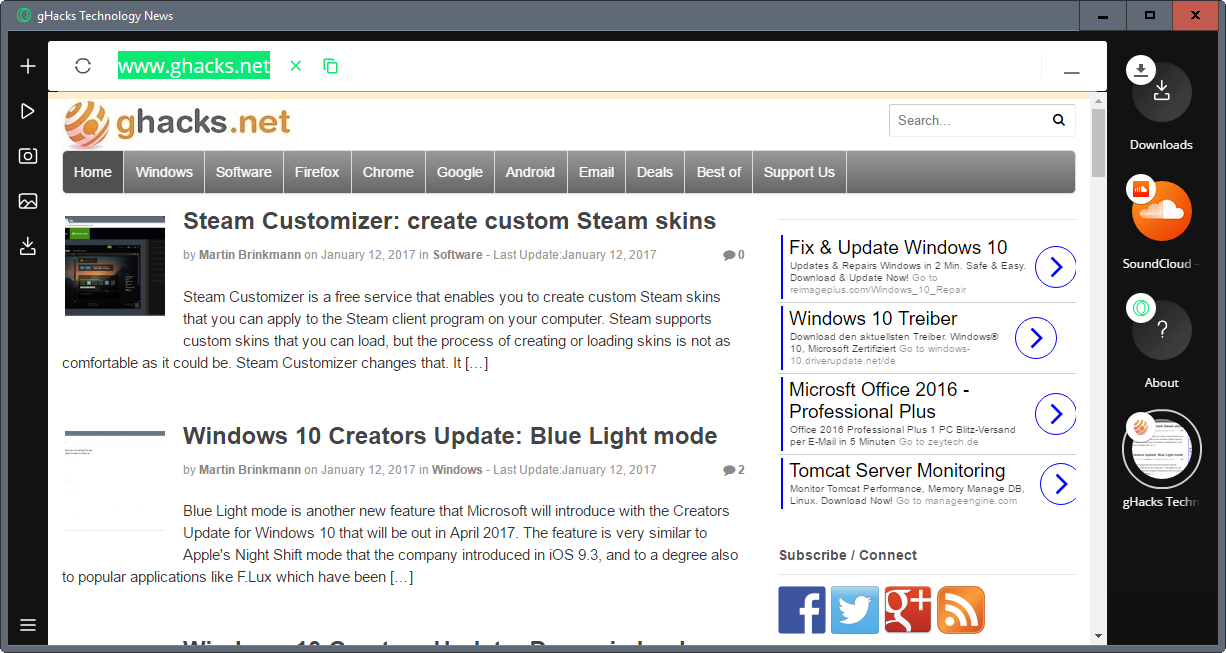Open the Support Us menu item
This screenshot has width=1226, height=653.
pos(799,172)
